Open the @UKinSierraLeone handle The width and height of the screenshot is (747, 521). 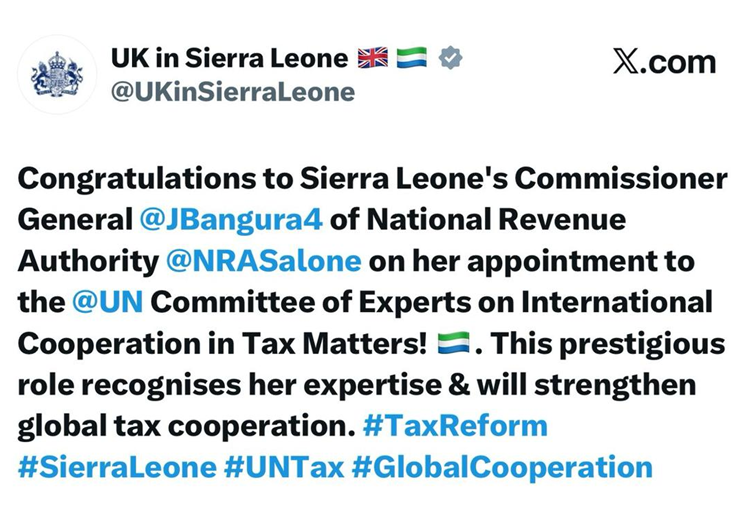[x=232, y=93]
